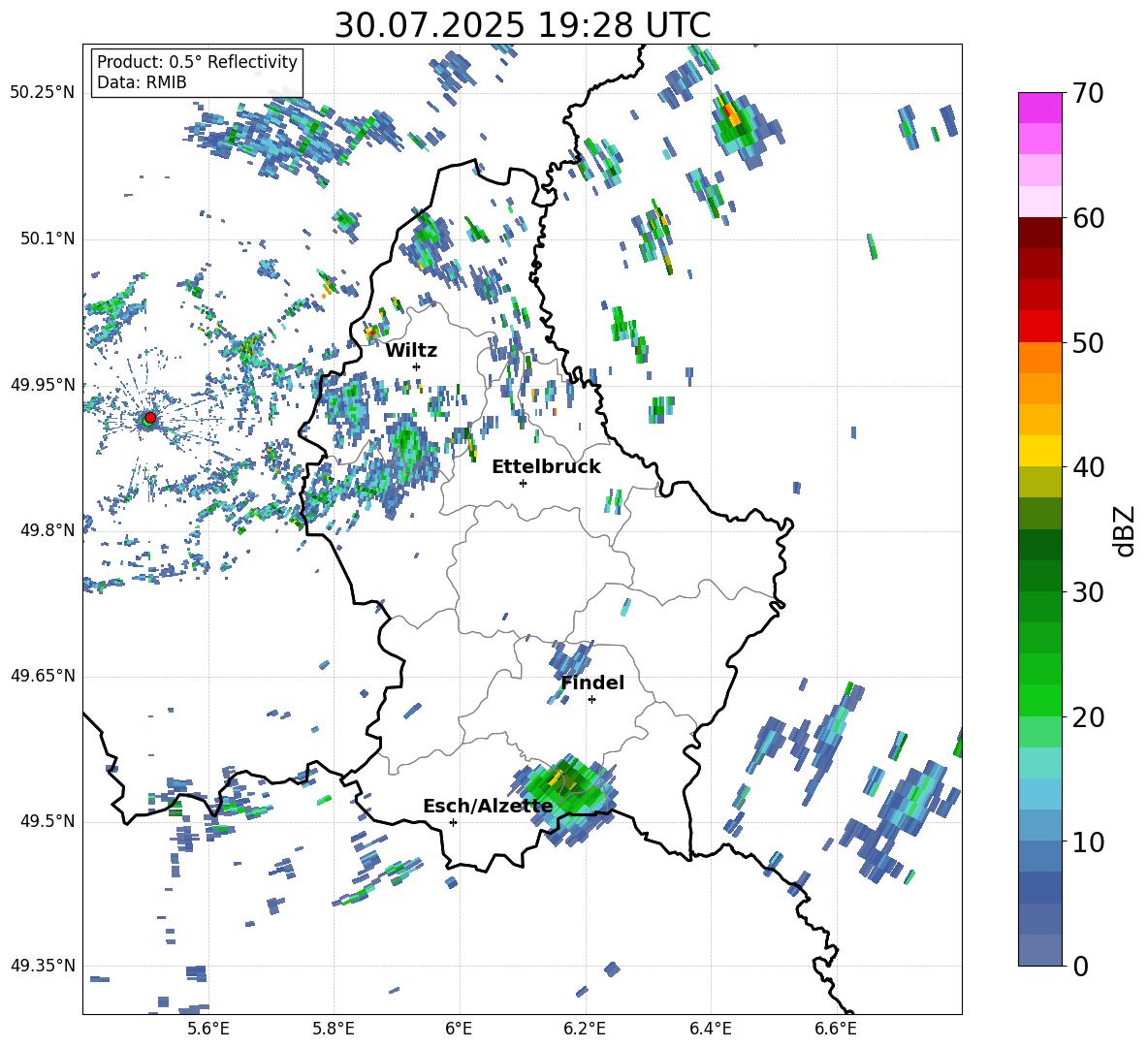Click the yellow colorbar segment at 40
This screenshot has height=1048, width=1148.
coord(1040,451)
